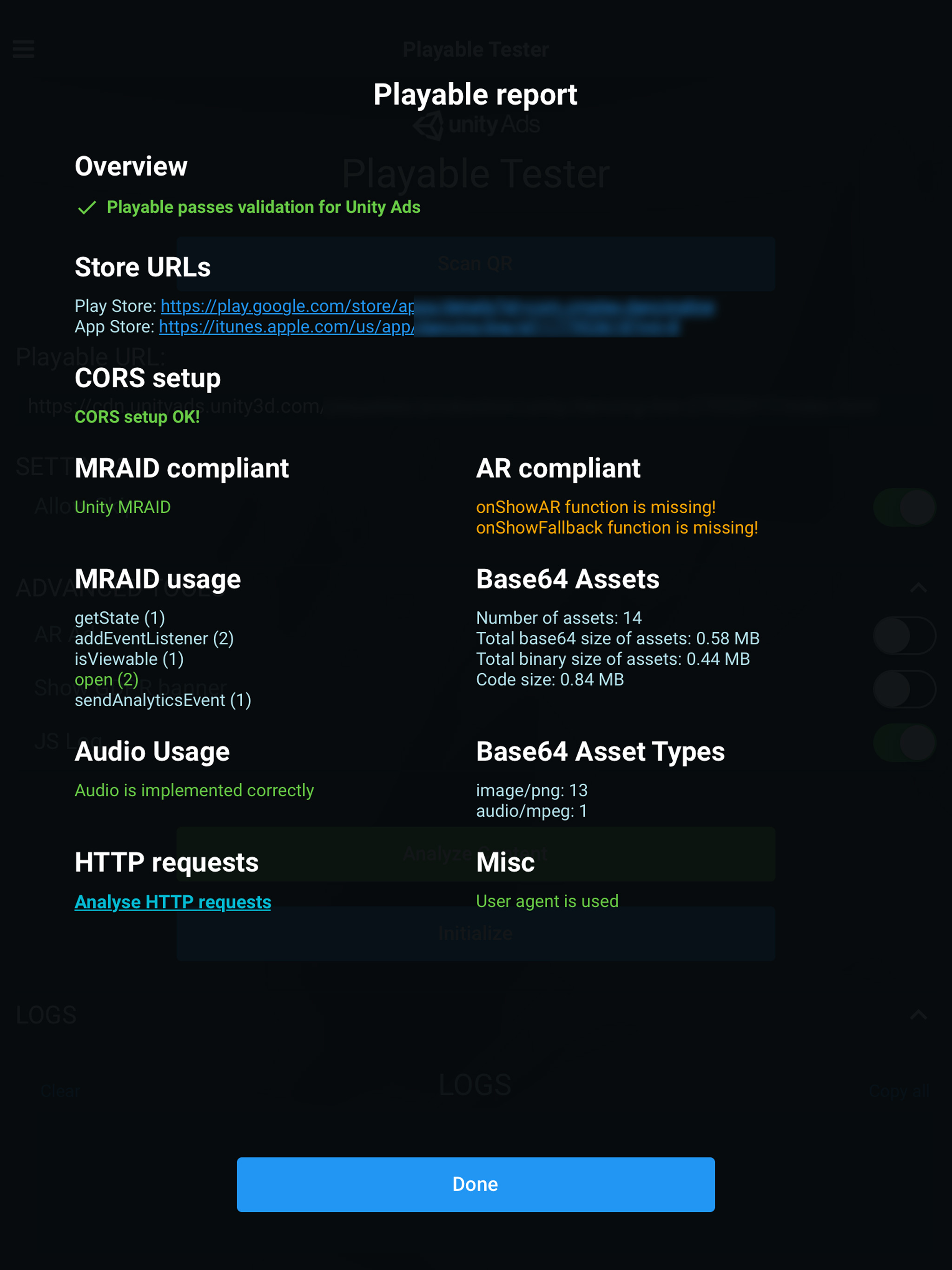Select the open entry in MRAID usage
This screenshot has width=952, height=1270.
tap(106, 679)
